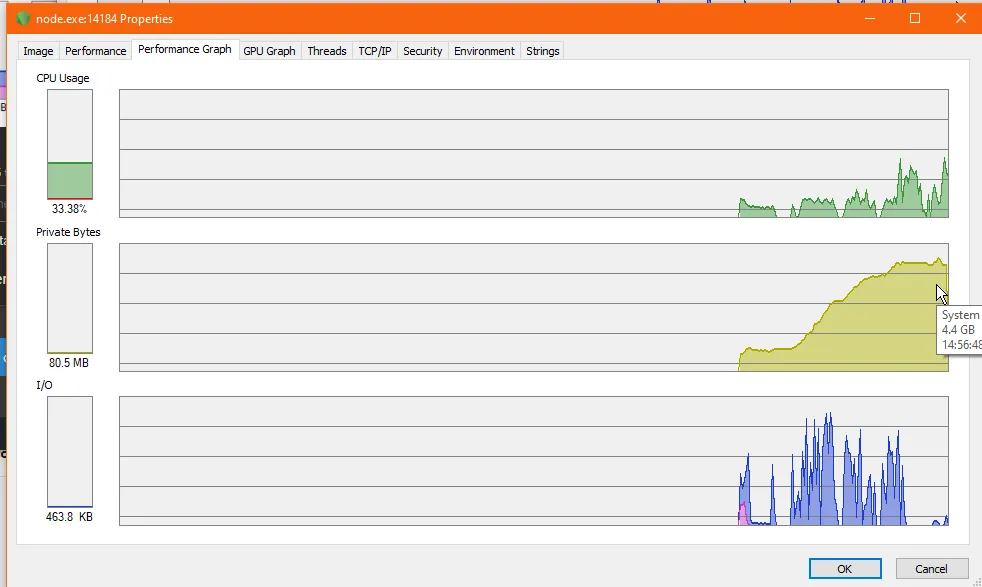982x587 pixels.
Task: Click the Private Bytes label
Action: [68, 232]
